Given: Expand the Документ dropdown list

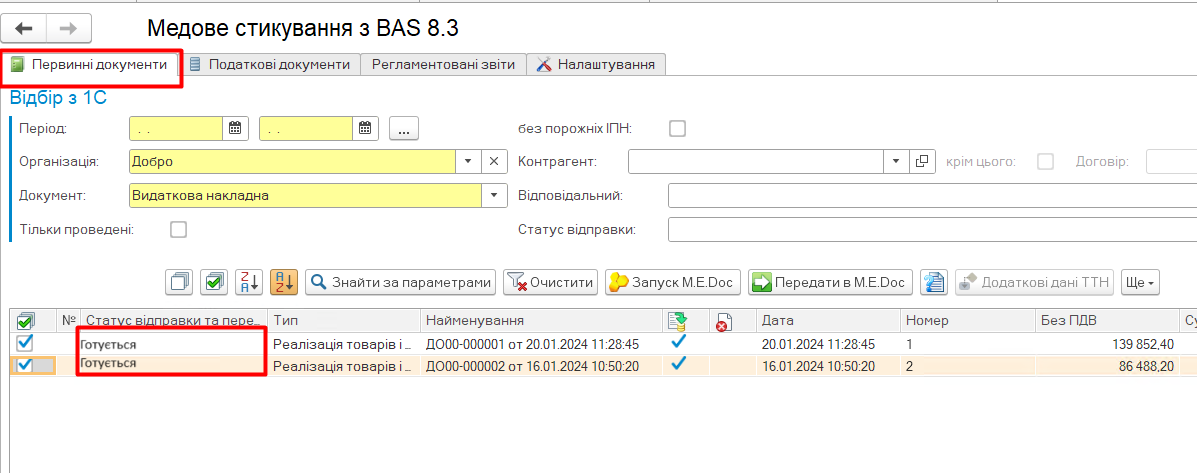Looking at the screenshot, I should (x=494, y=195).
